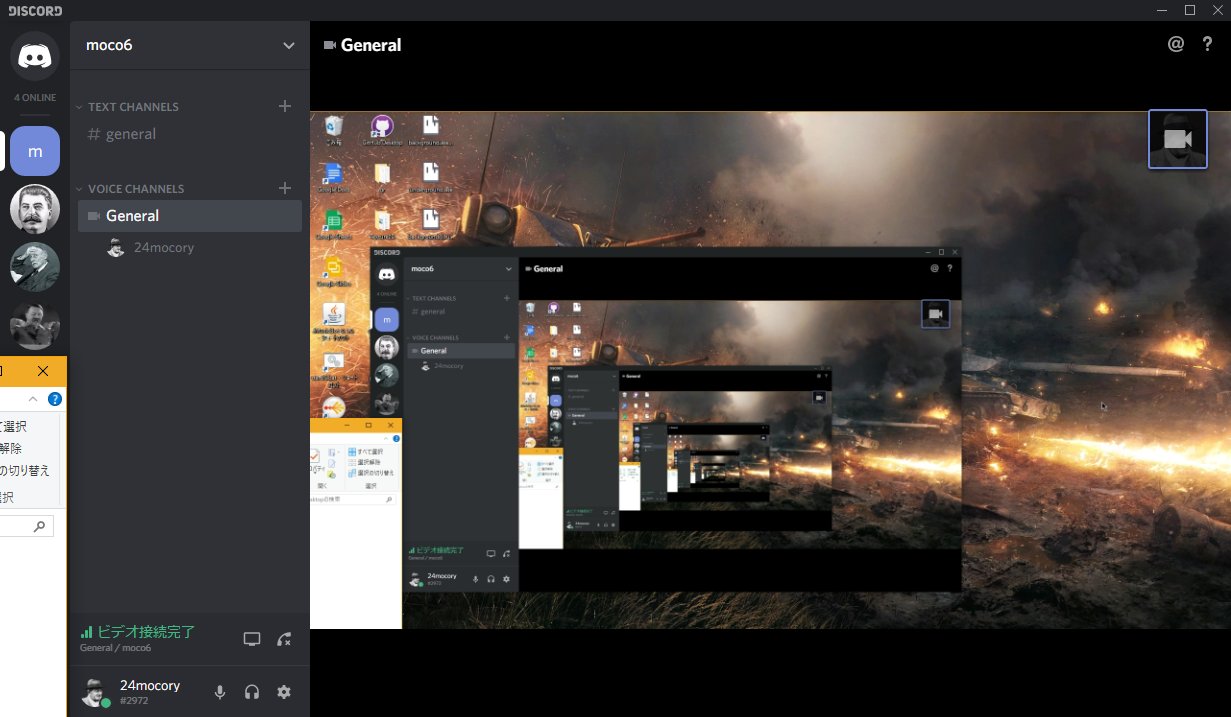Screen dimensions: 1231x717
Task: Click headphones icon in first nested Discord user panel
Action: (491, 579)
